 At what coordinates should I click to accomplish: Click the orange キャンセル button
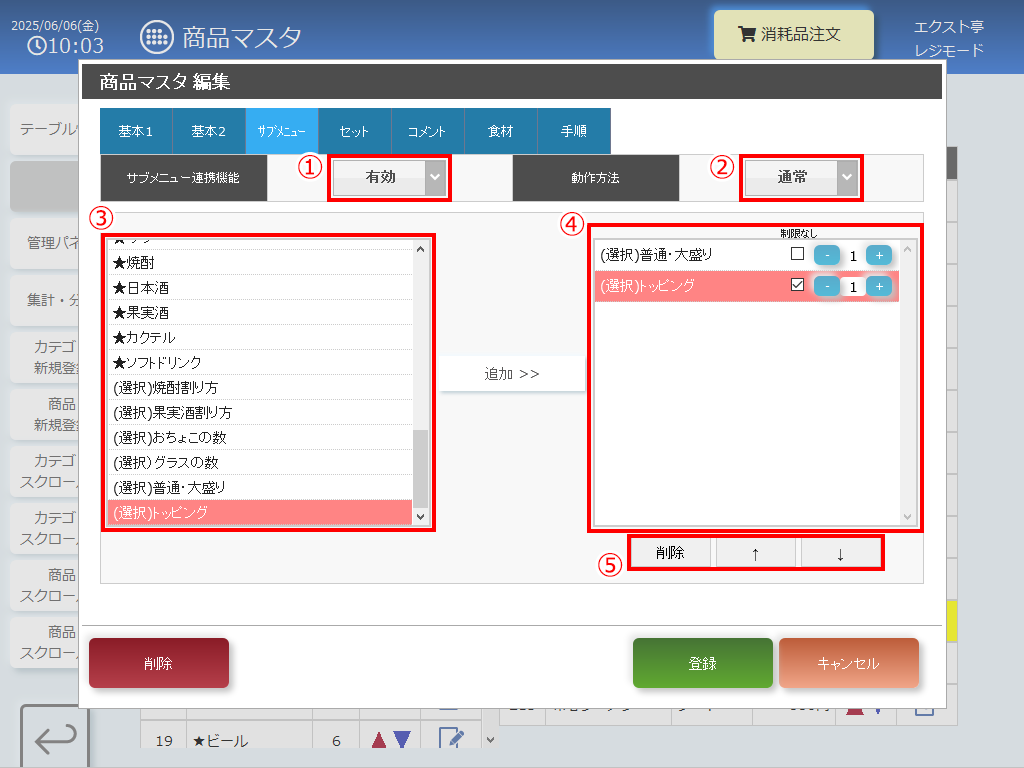[849, 663]
